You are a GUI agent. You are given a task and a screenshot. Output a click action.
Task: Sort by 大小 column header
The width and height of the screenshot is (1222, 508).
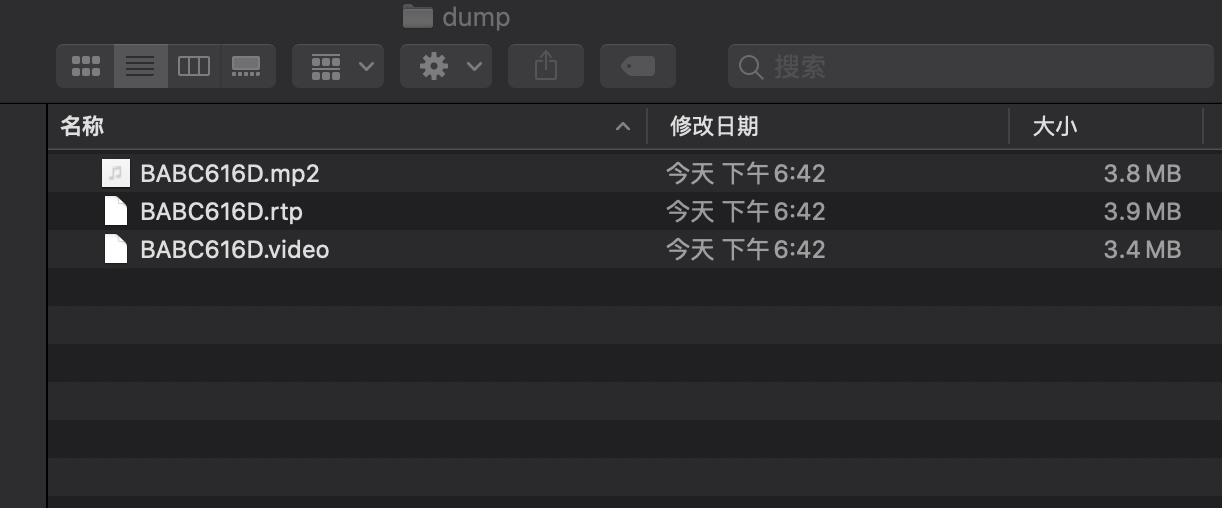(x=1054, y=126)
